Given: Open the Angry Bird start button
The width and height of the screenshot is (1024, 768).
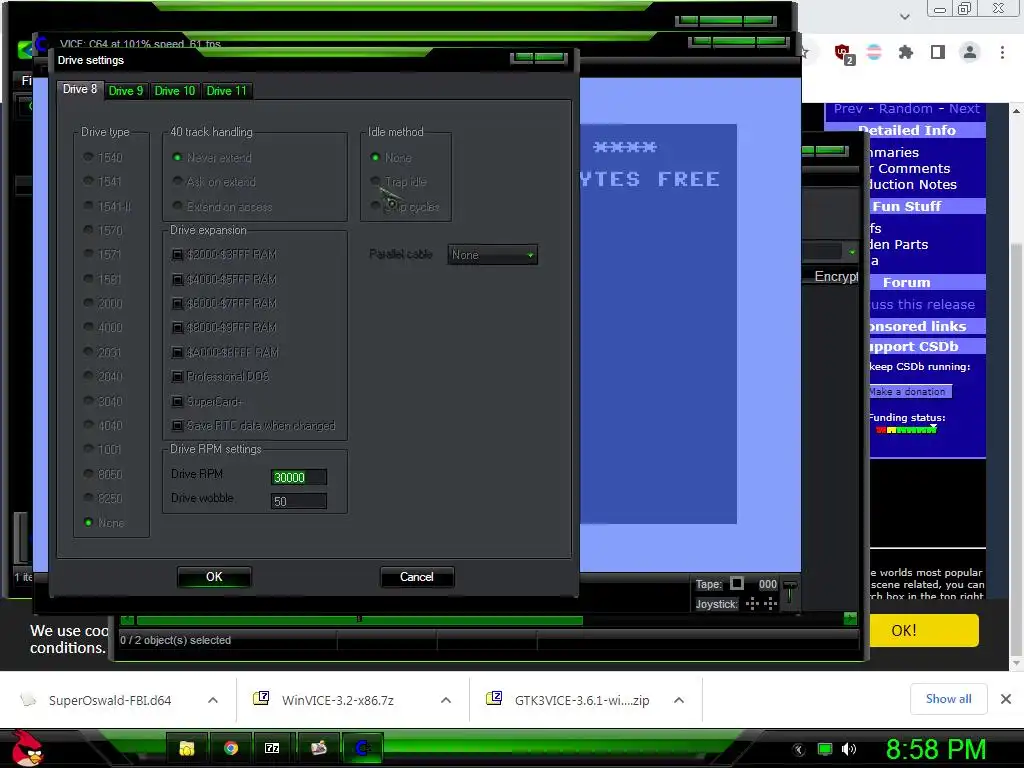Looking at the screenshot, I should [27, 748].
